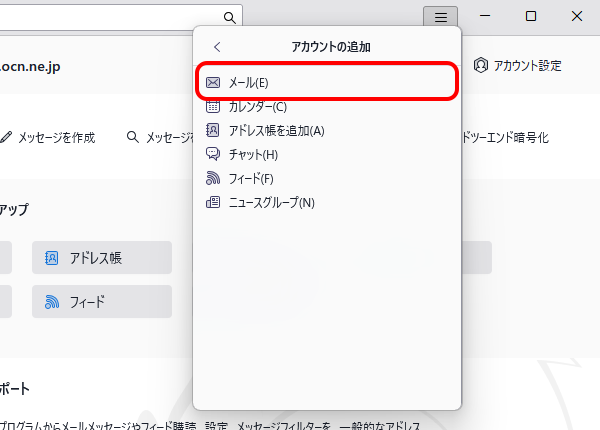600x430 pixels.
Task: Maximize the Thunderbird window
Action: 531,16
